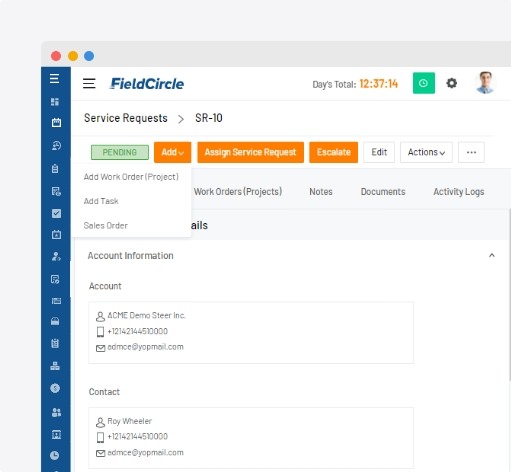Screen dimensions: 511x472
Task: Click the person with clock history icon
Action: (x=56, y=146)
